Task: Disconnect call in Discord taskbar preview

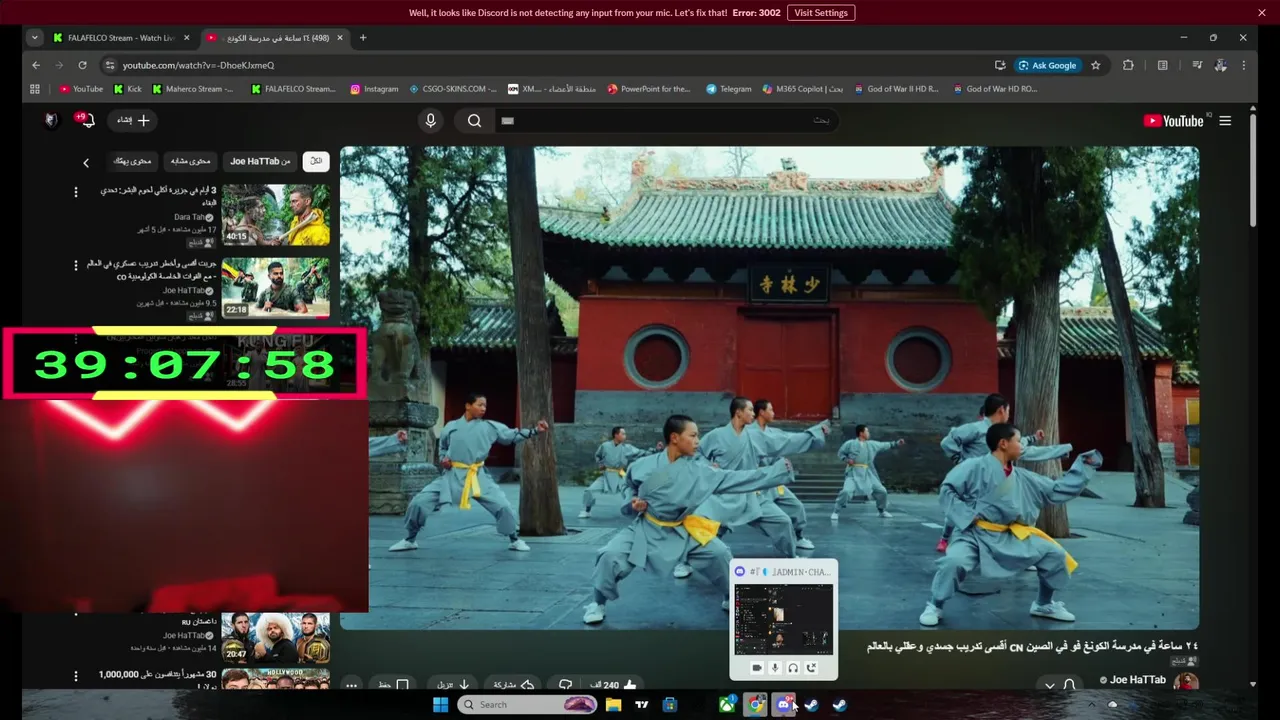Action: tap(812, 667)
